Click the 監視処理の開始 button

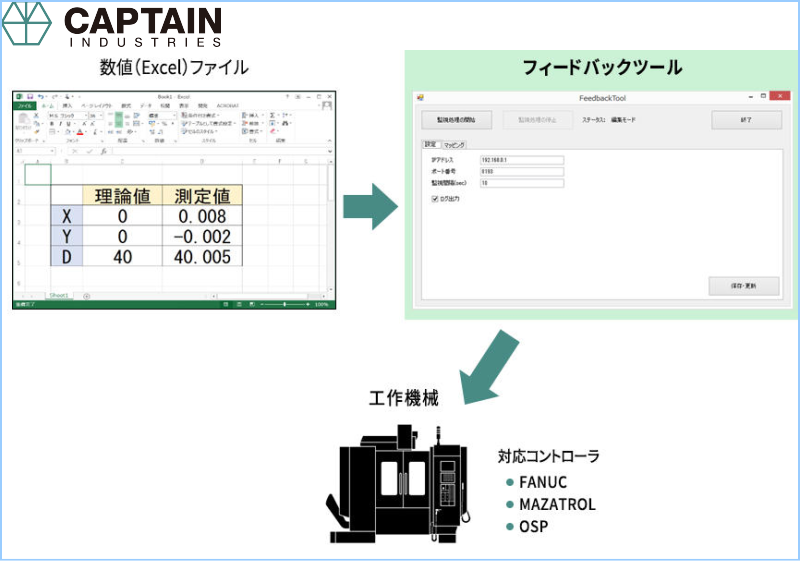(456, 120)
